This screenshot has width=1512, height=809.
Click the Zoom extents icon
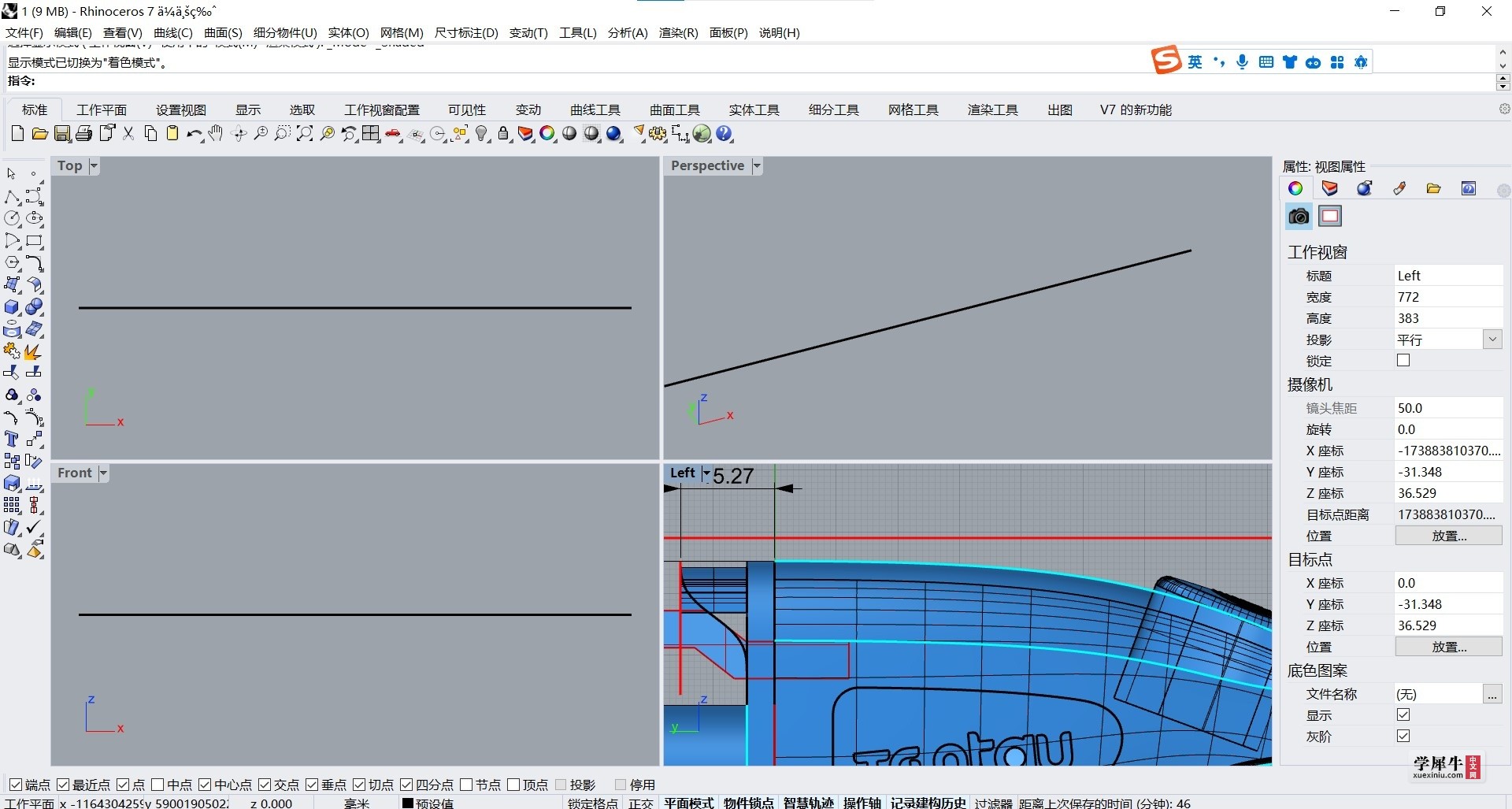click(x=305, y=134)
